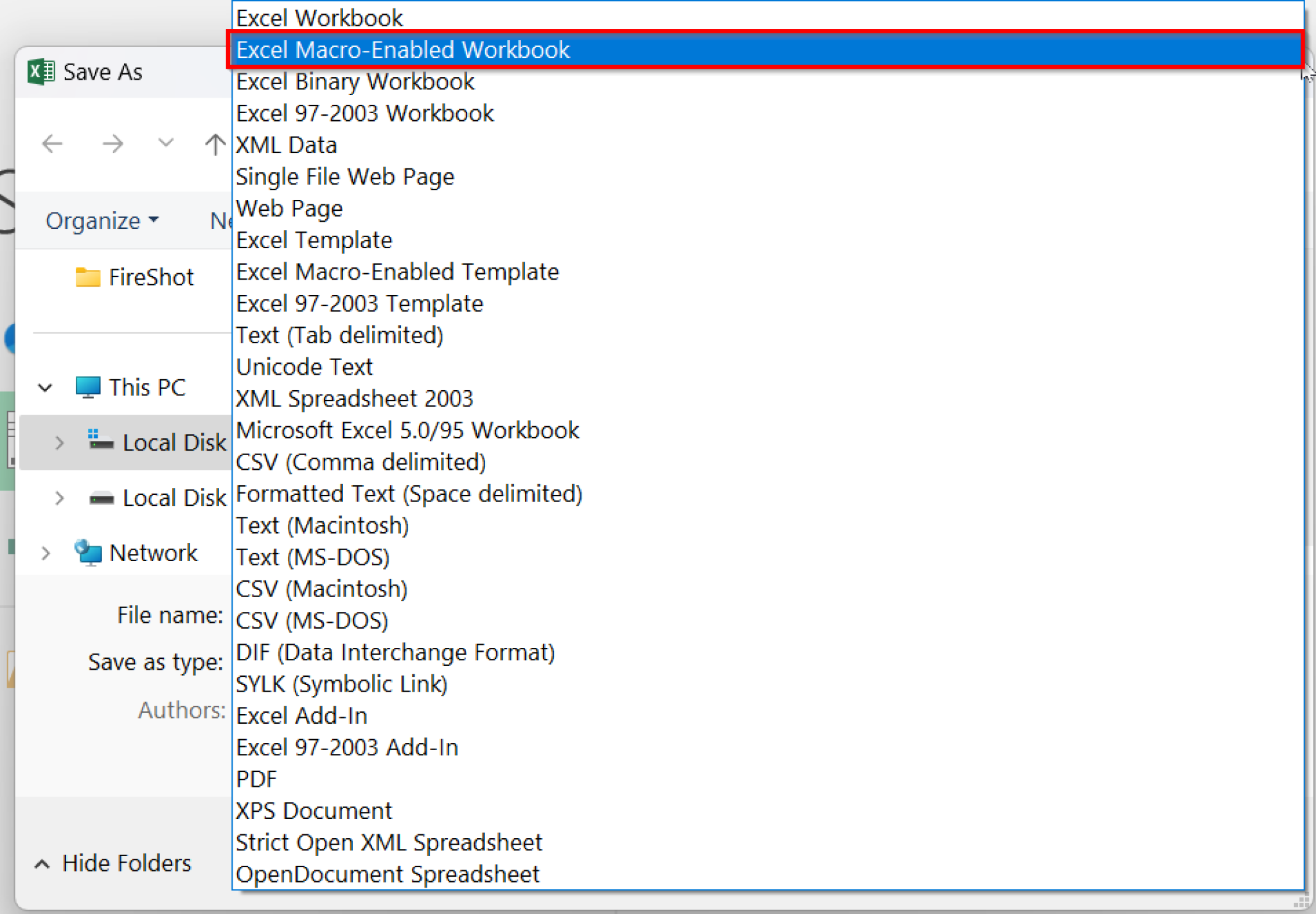Expand the first Local Disk node
The image size is (1316, 914).
(x=59, y=442)
